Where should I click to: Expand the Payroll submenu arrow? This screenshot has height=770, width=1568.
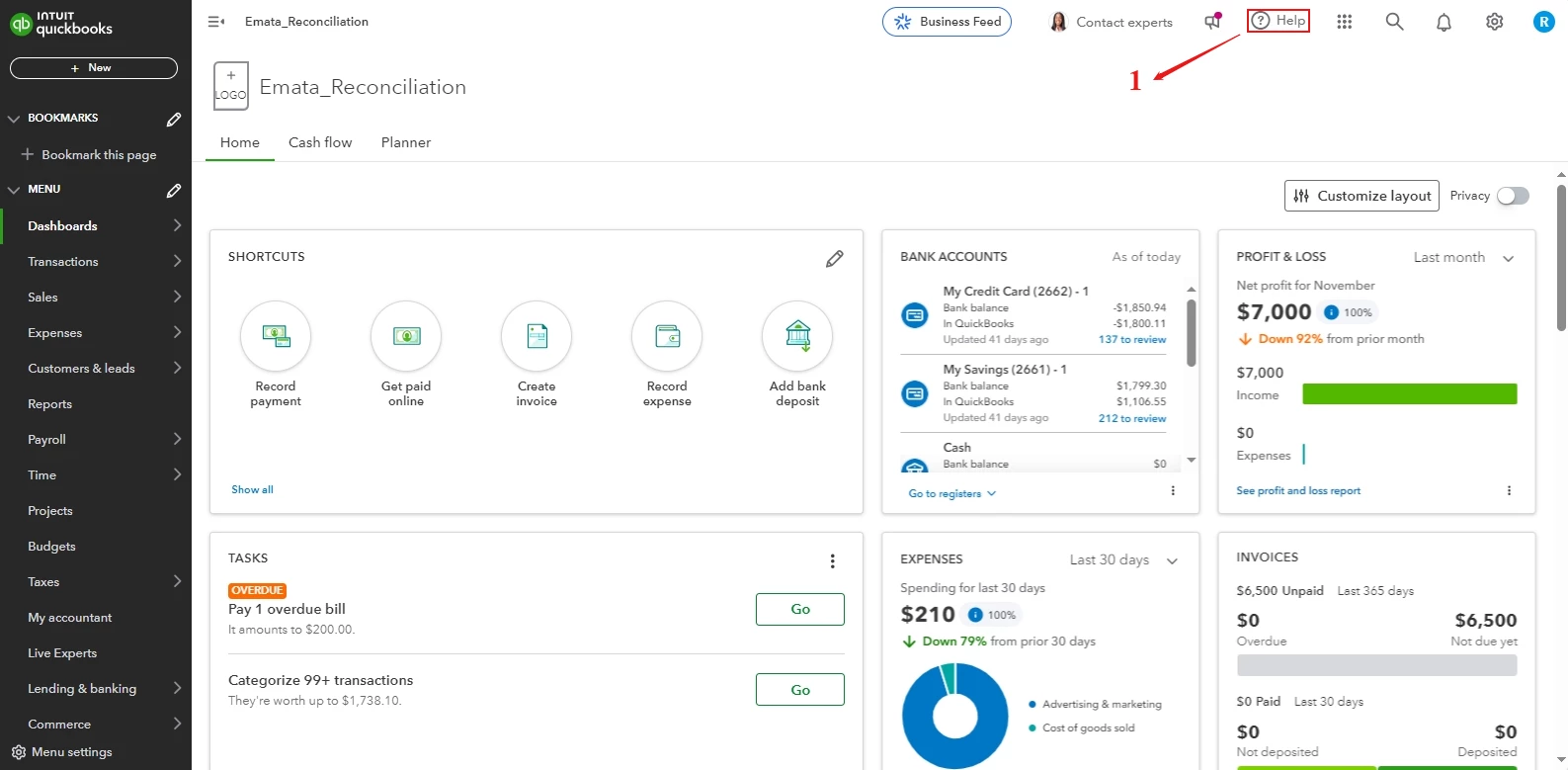pos(177,439)
